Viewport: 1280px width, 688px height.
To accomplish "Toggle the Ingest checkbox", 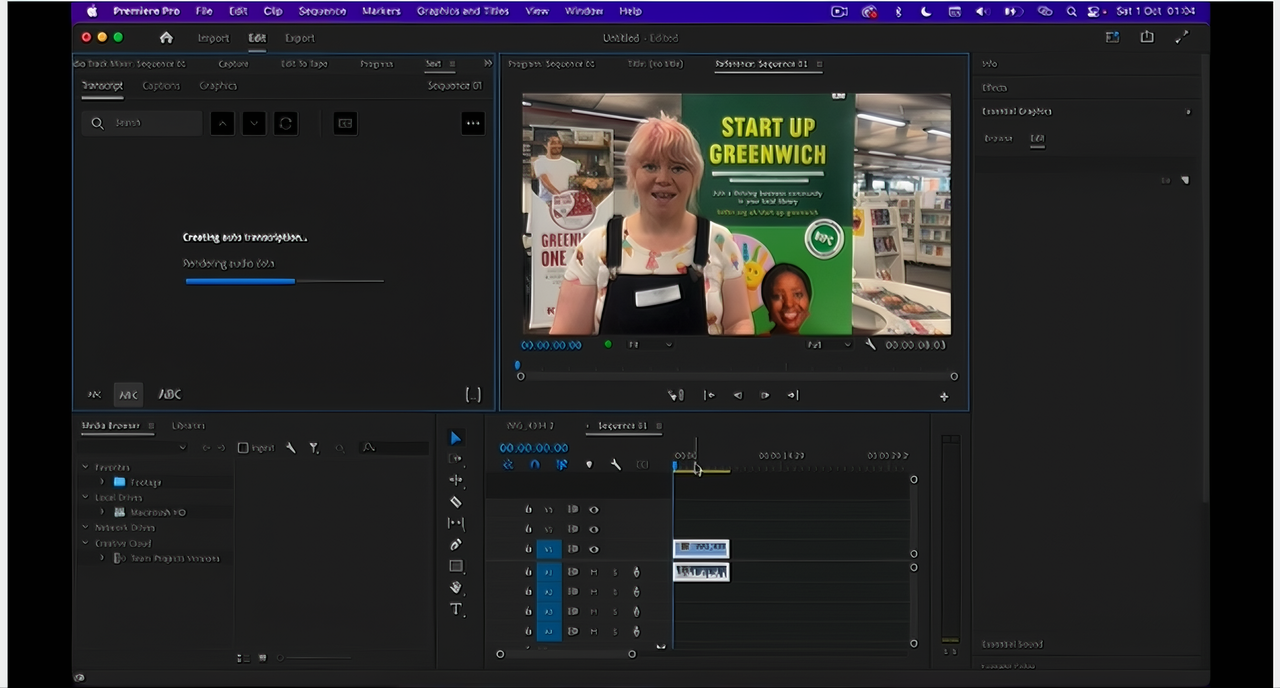I will point(243,448).
